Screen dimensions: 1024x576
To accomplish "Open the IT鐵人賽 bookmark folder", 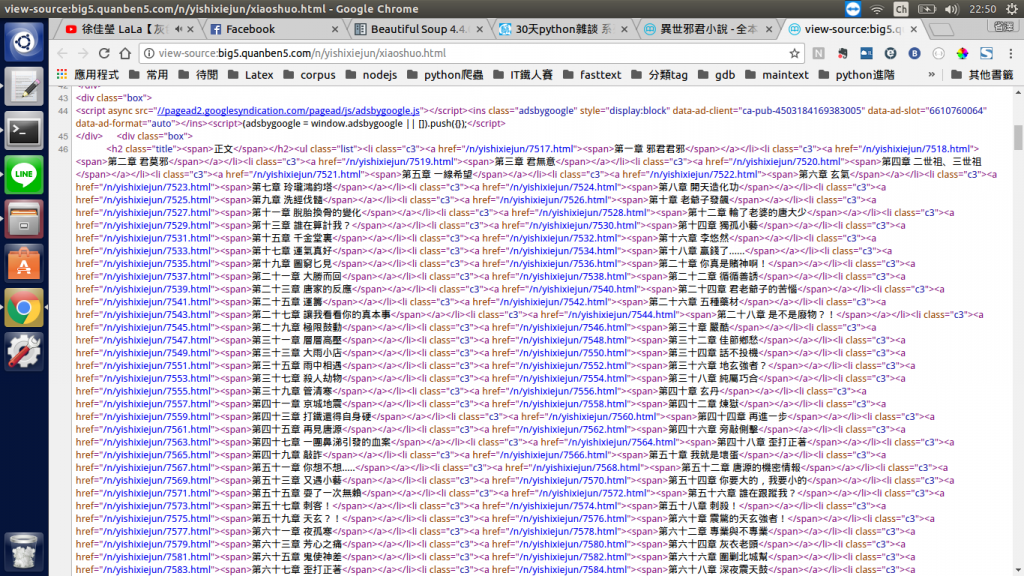I will 522,74.
